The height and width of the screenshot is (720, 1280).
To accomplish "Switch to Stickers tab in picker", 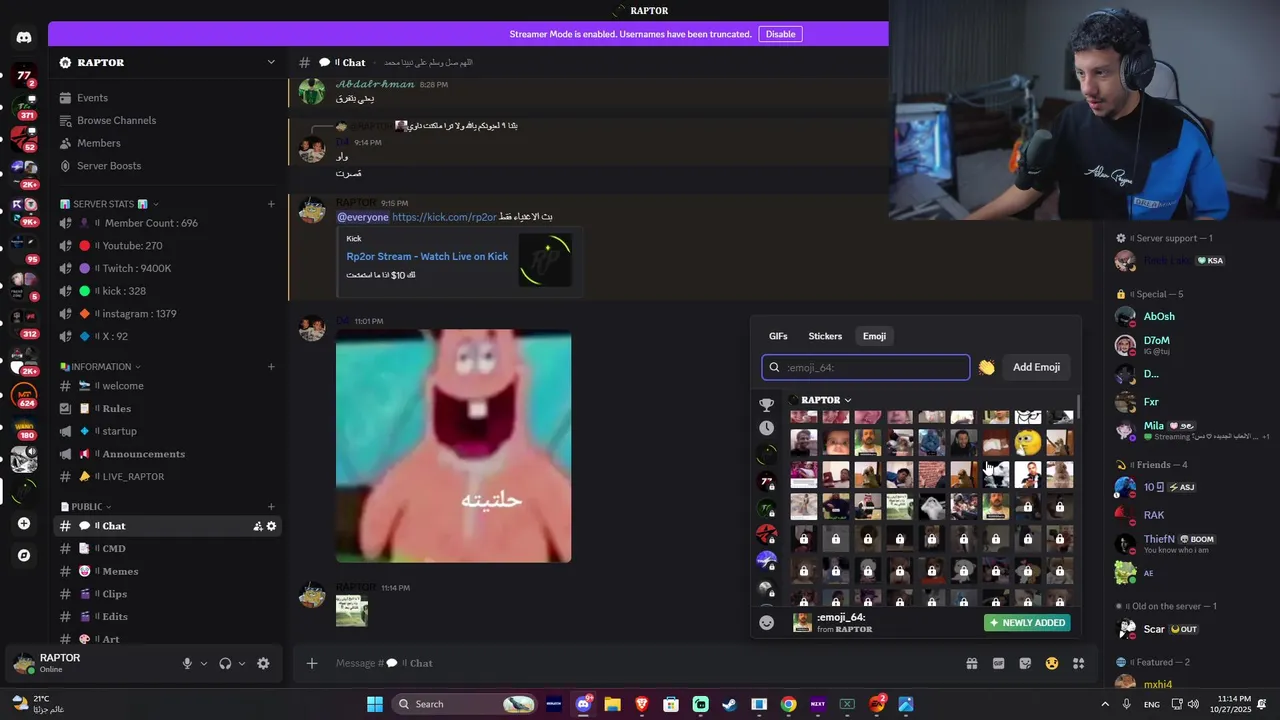I will [825, 336].
